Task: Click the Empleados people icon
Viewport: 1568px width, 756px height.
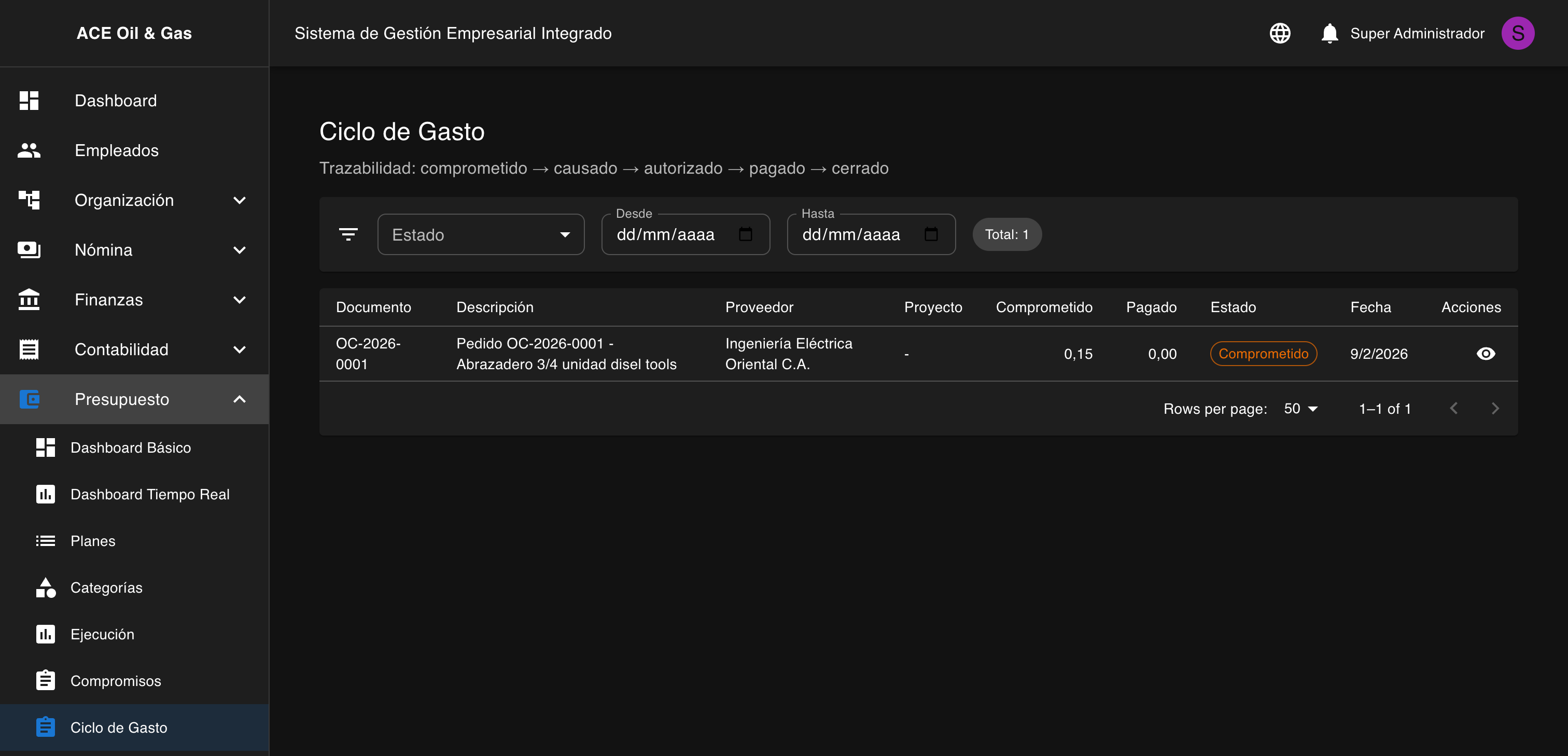Action: [29, 150]
